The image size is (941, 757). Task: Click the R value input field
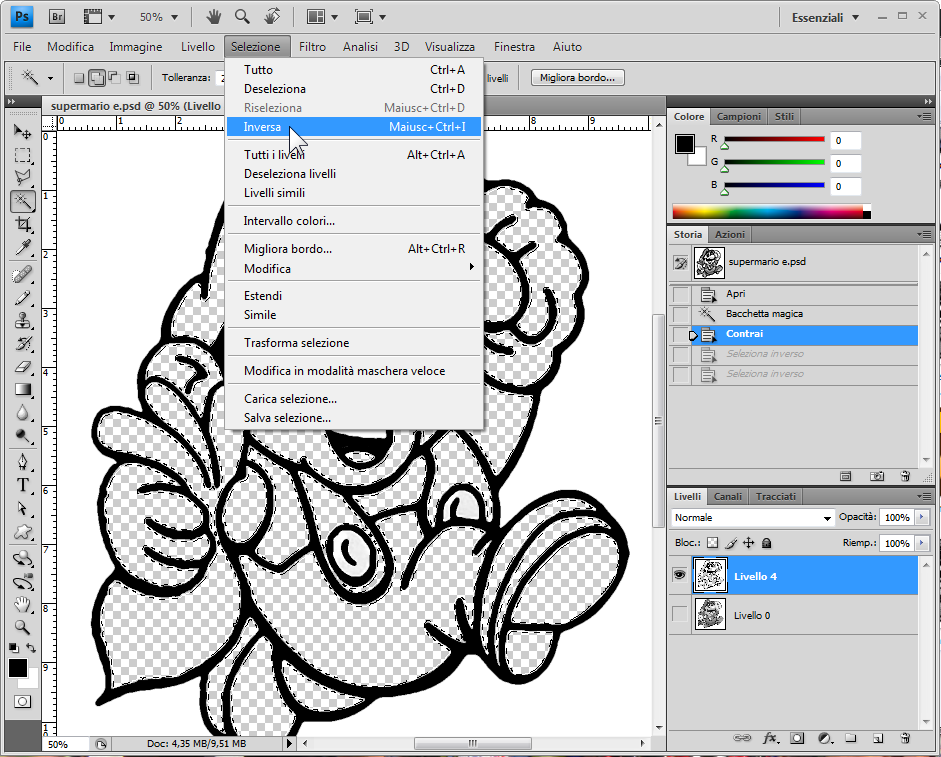pyautogui.click(x=846, y=140)
